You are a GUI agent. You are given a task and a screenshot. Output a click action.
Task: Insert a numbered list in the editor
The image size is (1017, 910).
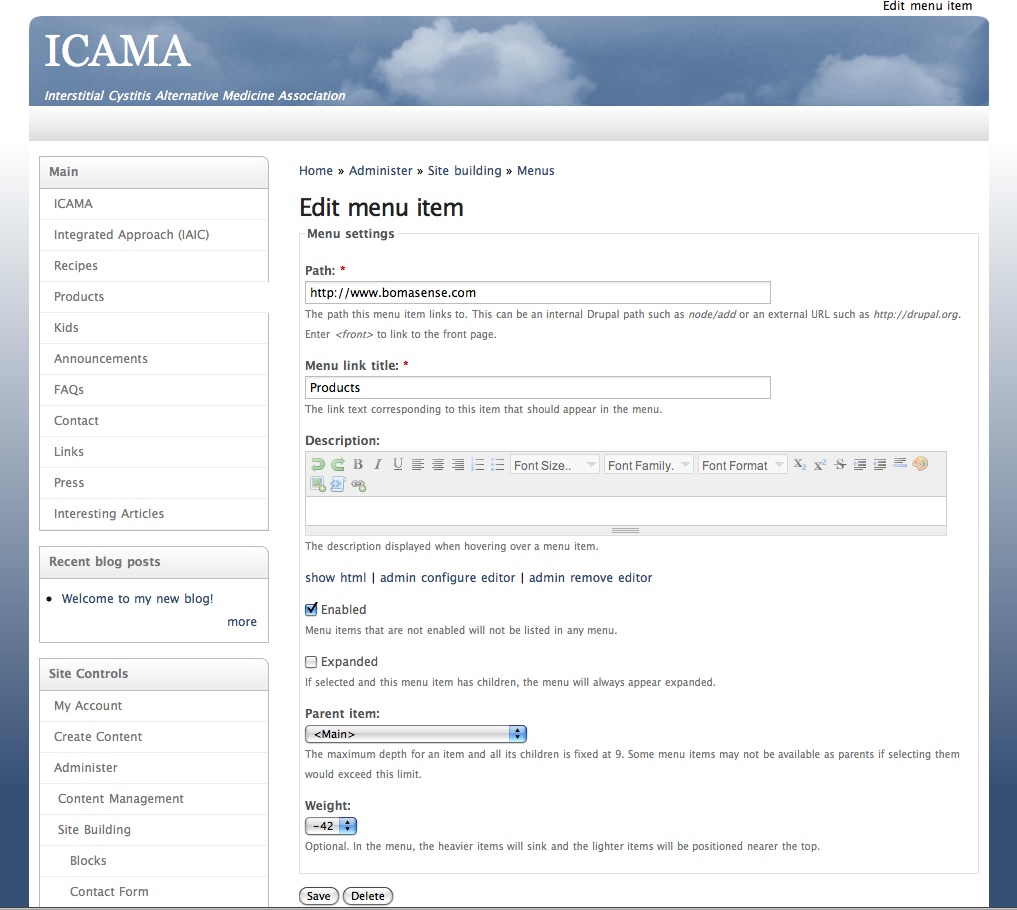pos(477,463)
